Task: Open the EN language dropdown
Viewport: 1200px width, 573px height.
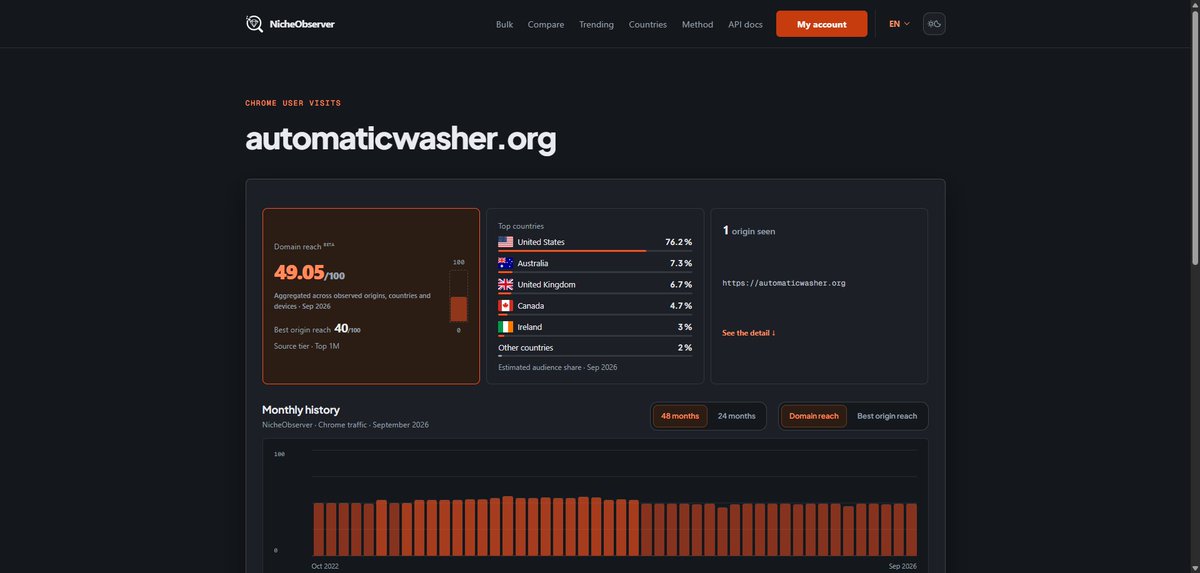Action: tap(899, 24)
